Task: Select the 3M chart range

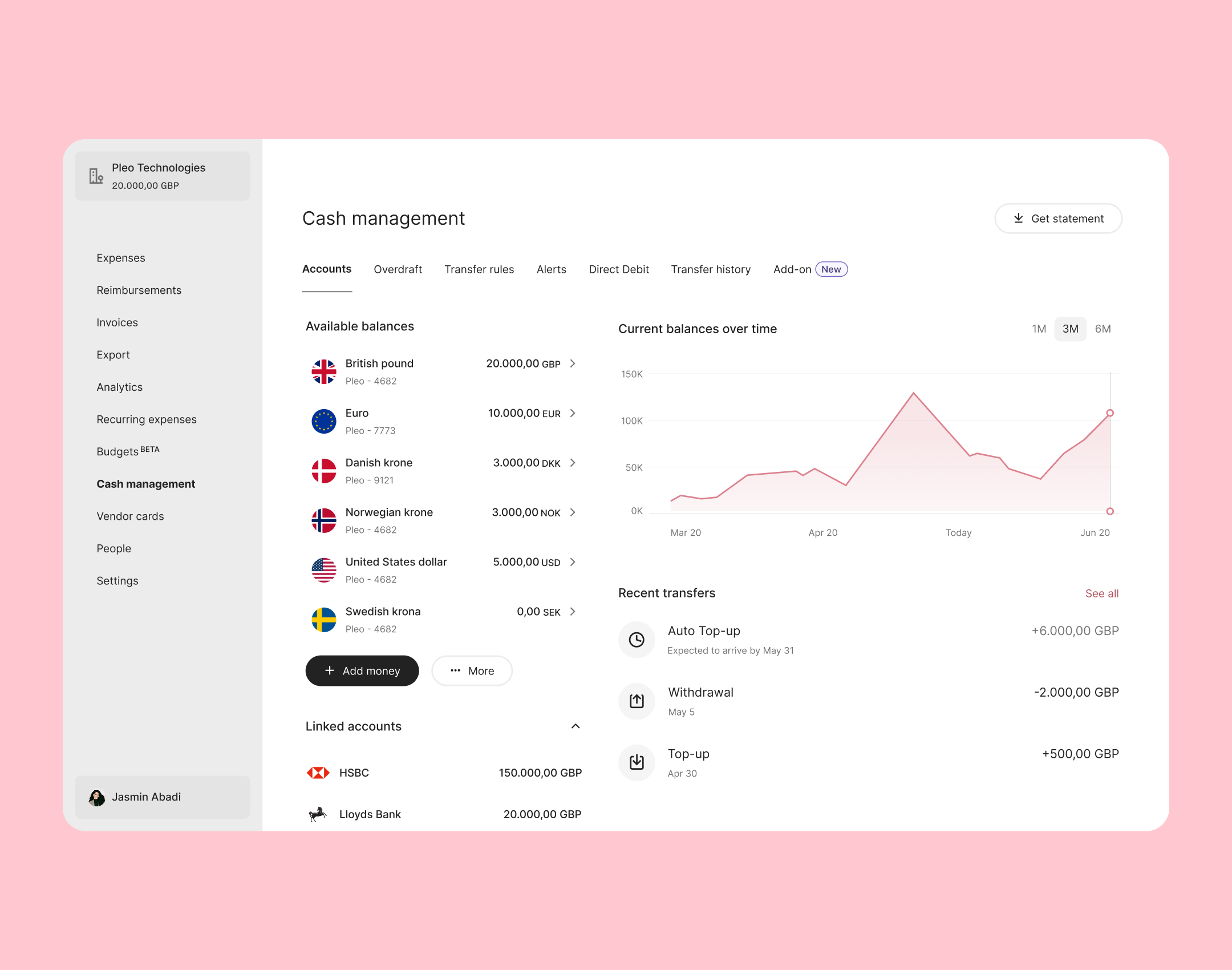Action: [x=1070, y=329]
